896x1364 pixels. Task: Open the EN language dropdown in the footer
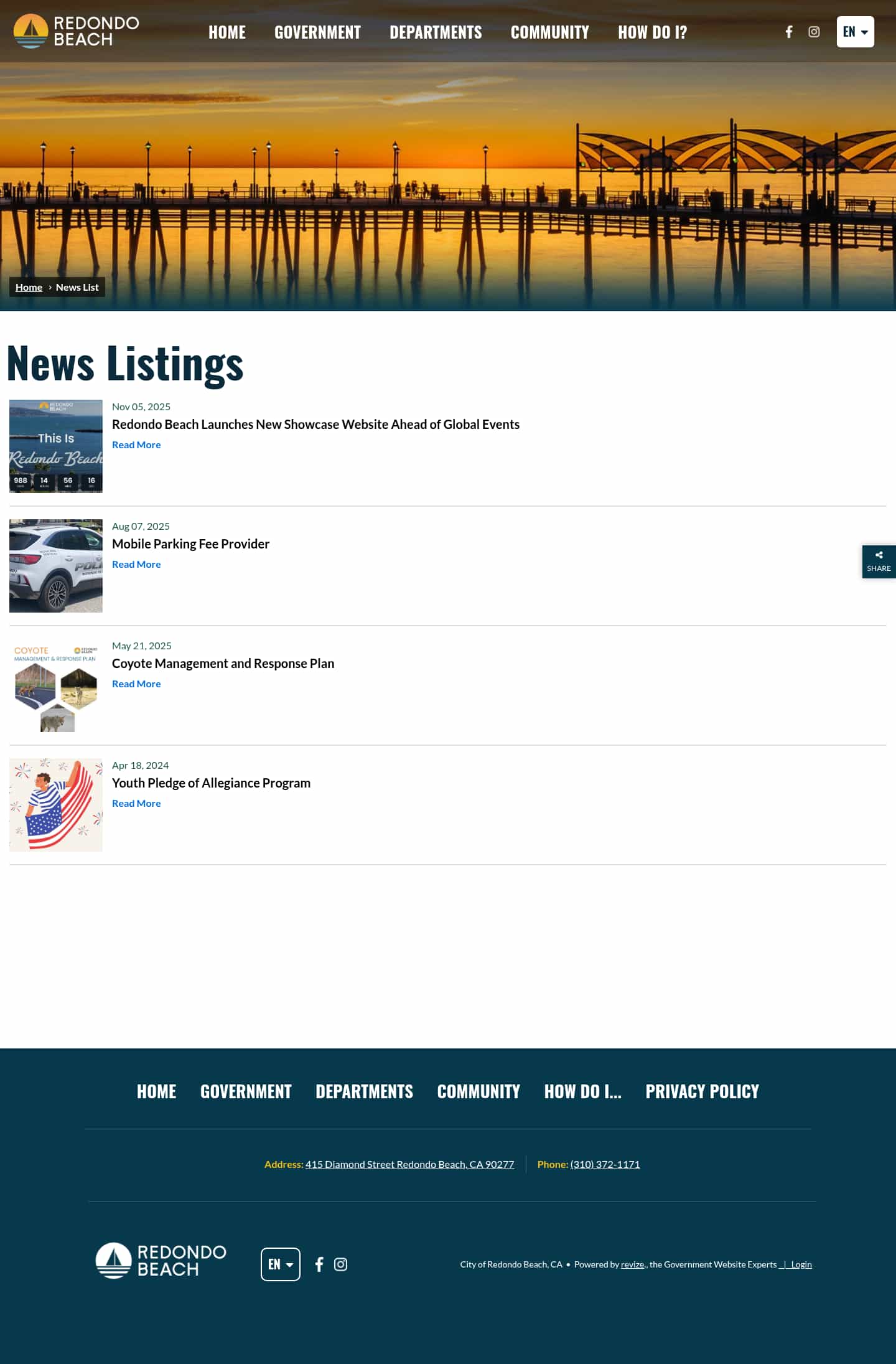point(281,1264)
